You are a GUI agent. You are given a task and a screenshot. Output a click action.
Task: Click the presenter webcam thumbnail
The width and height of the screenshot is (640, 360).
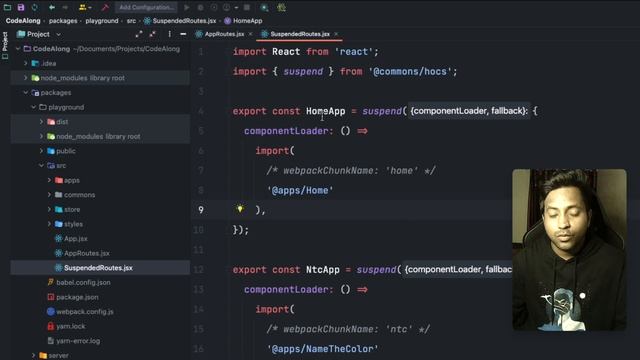569,249
